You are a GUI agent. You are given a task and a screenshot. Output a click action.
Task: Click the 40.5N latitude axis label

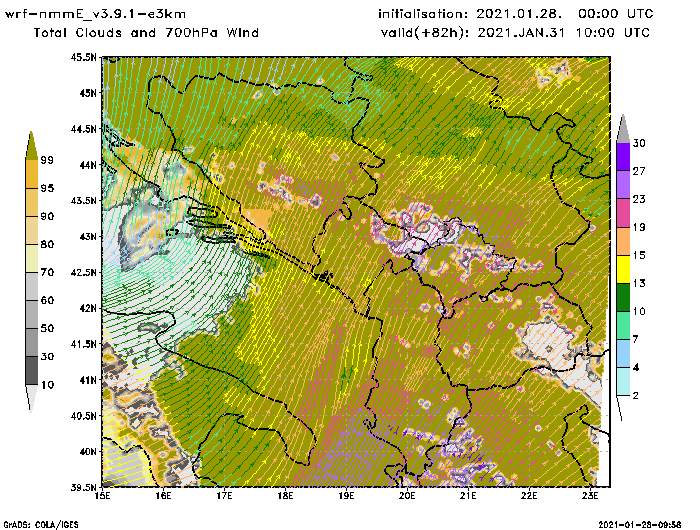click(83, 416)
